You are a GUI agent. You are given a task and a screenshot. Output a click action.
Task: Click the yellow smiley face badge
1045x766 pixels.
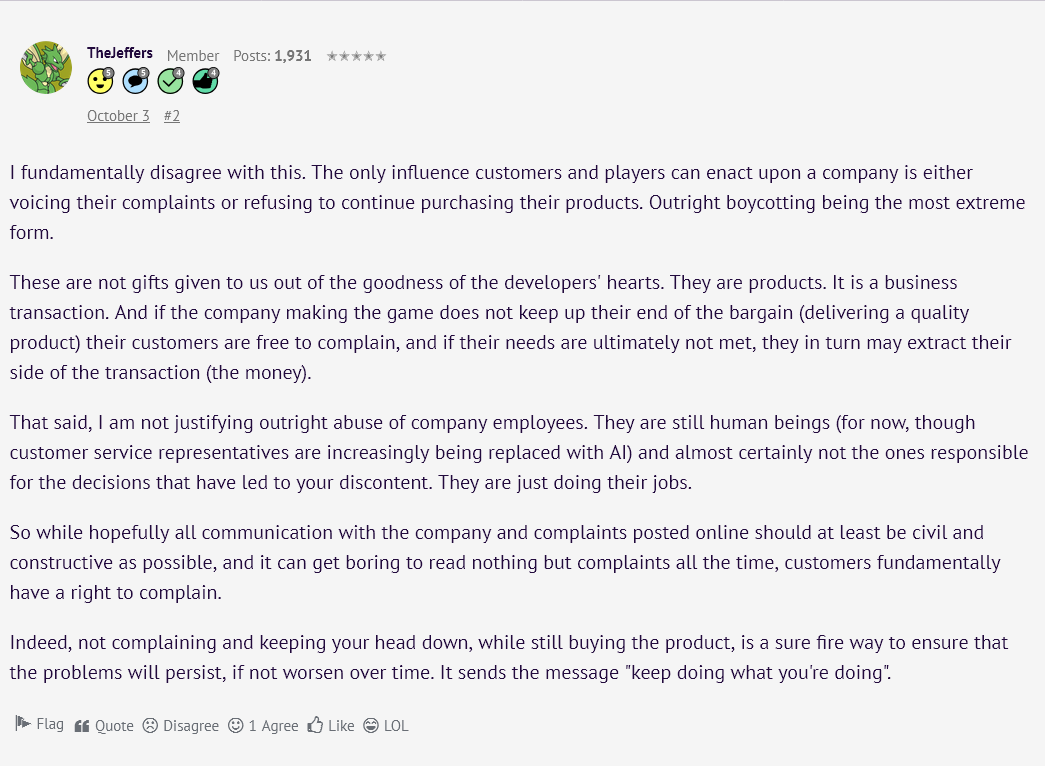coord(100,81)
